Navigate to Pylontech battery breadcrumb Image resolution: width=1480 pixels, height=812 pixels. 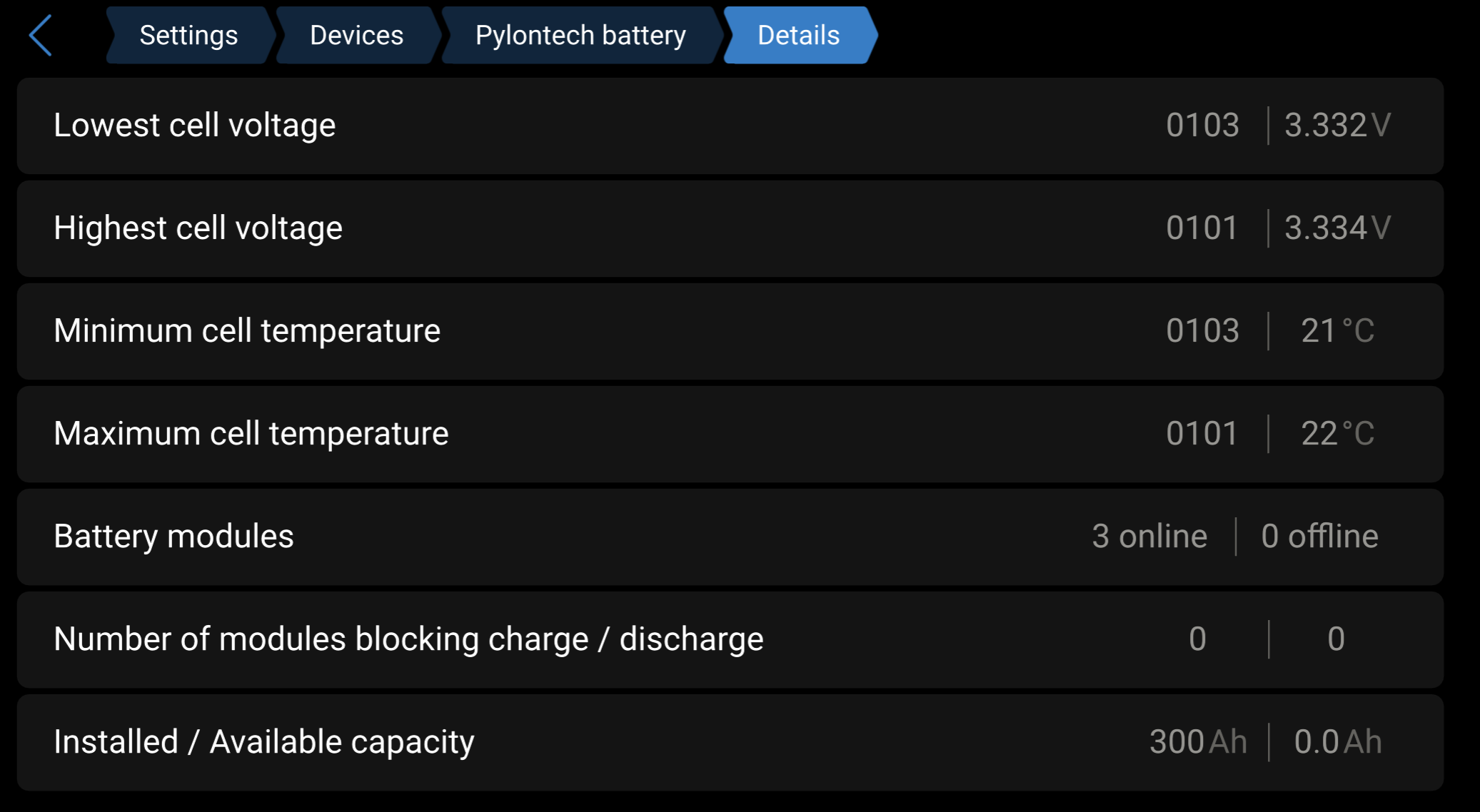tap(580, 35)
